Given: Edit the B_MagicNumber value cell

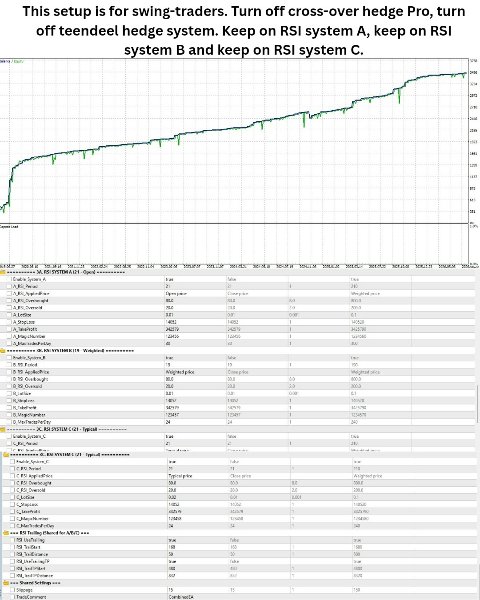Looking at the screenshot, I should click(195, 415).
